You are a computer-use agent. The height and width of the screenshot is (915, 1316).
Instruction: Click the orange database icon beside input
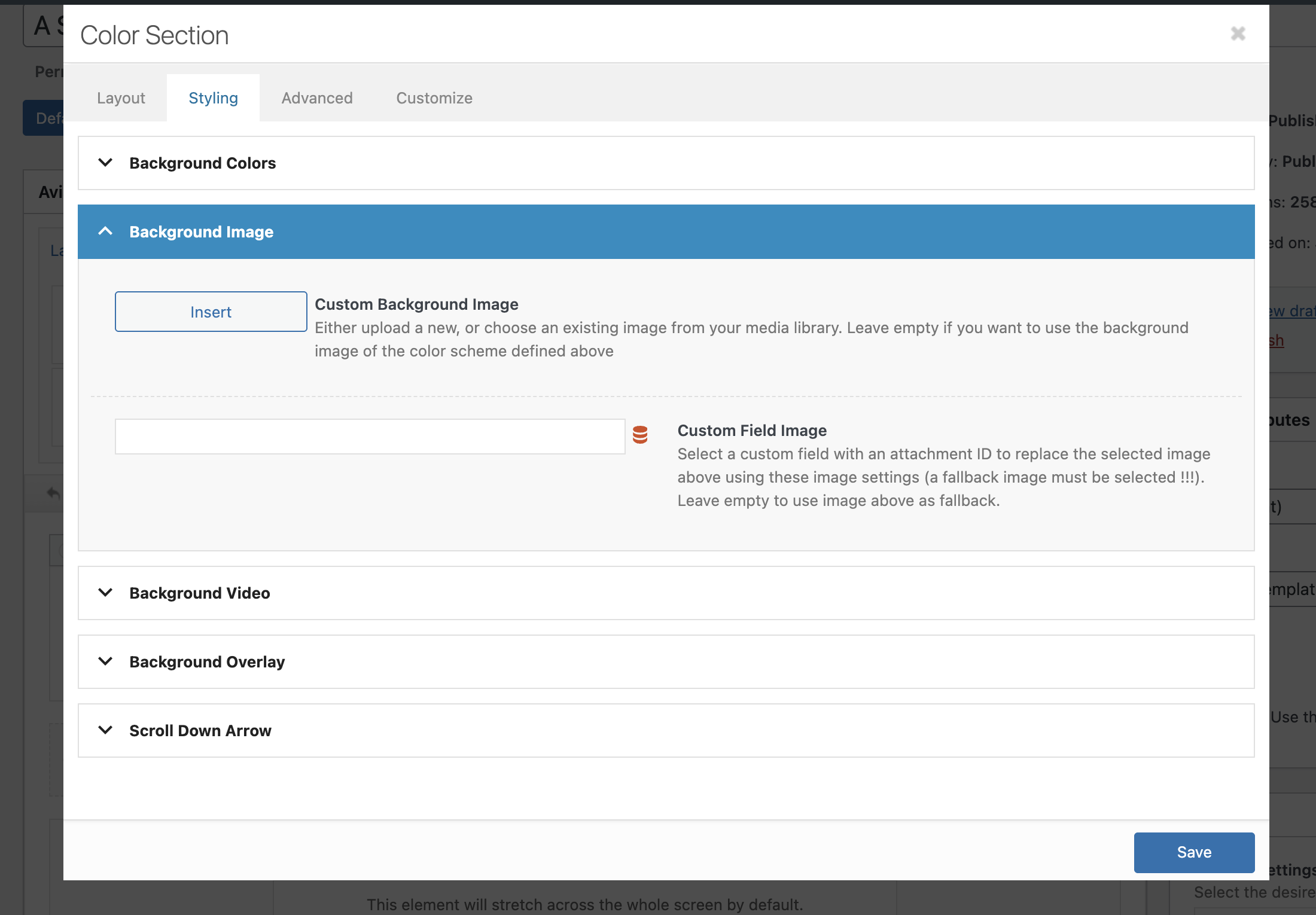640,435
